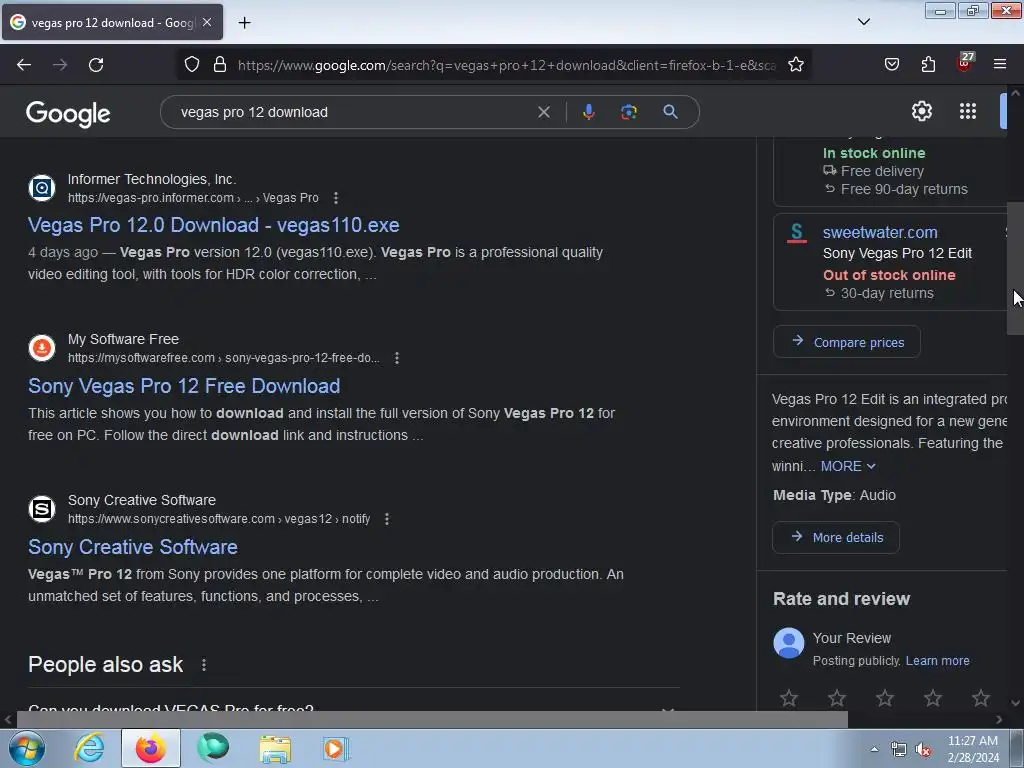This screenshot has width=1024, height=768.
Task: Open options for My Software Free result
Action: [x=396, y=358]
